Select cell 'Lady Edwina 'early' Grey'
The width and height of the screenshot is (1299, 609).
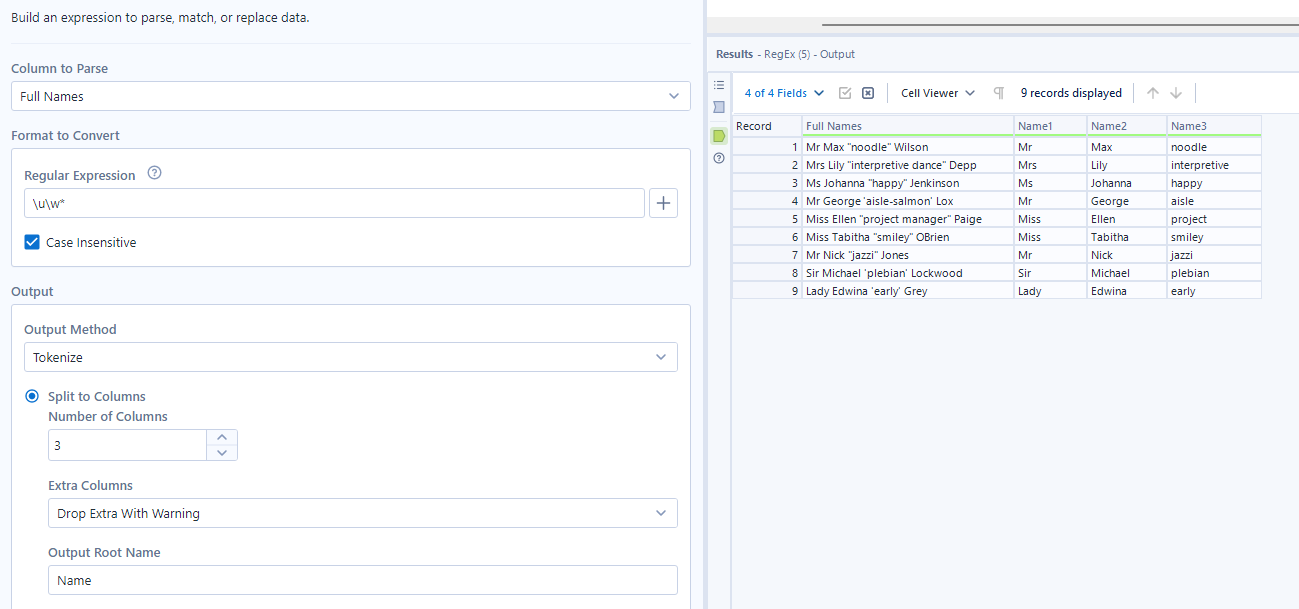pos(908,291)
